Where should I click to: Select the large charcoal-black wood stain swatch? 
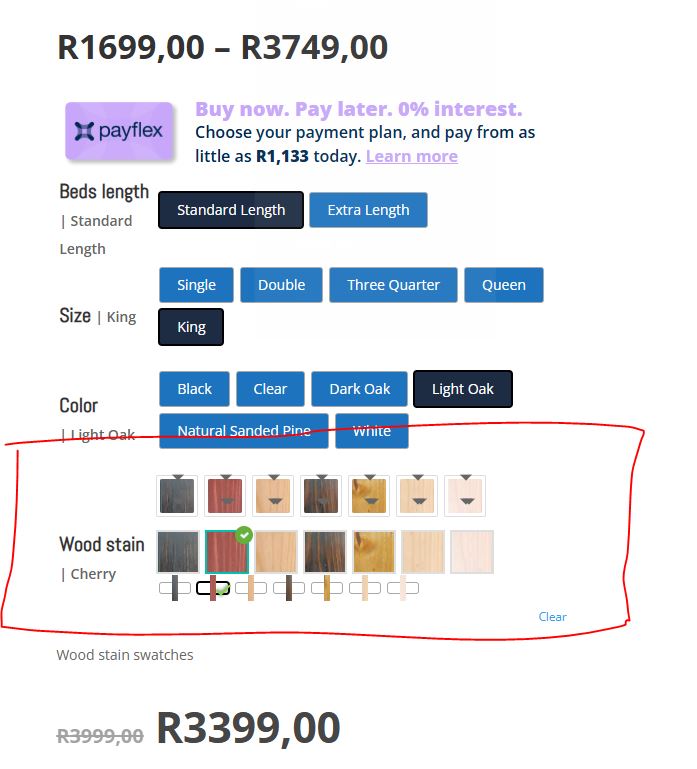[x=177, y=552]
